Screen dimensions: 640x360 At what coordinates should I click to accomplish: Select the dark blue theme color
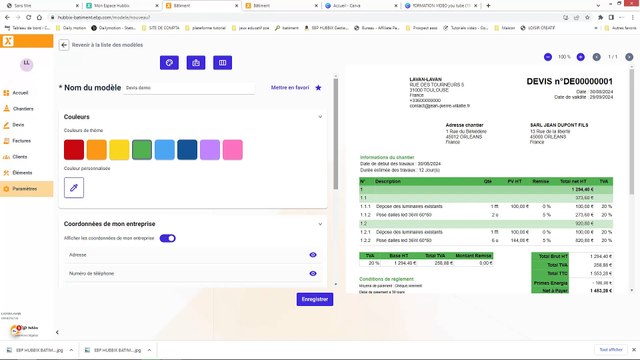187,150
